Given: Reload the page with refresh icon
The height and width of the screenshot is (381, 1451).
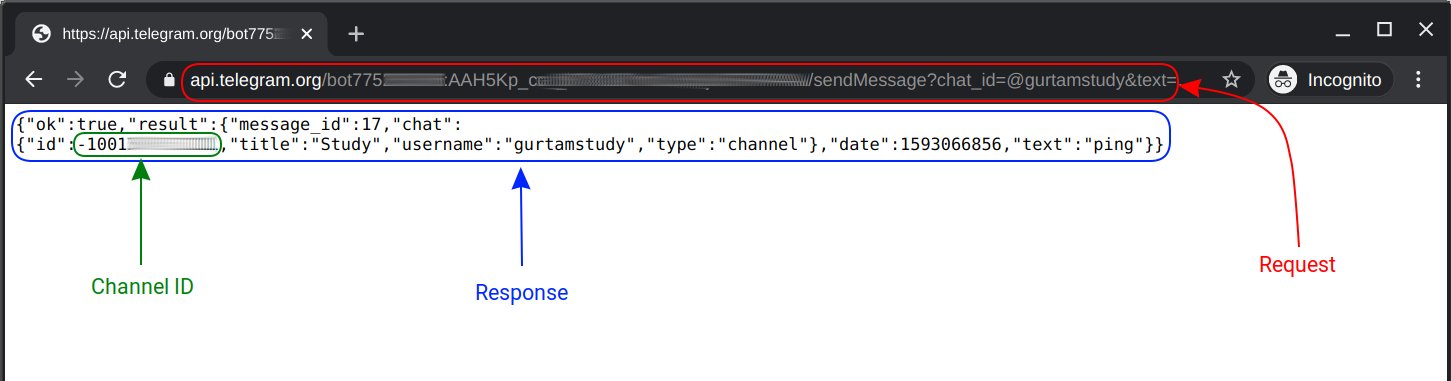Looking at the screenshot, I should [117, 80].
